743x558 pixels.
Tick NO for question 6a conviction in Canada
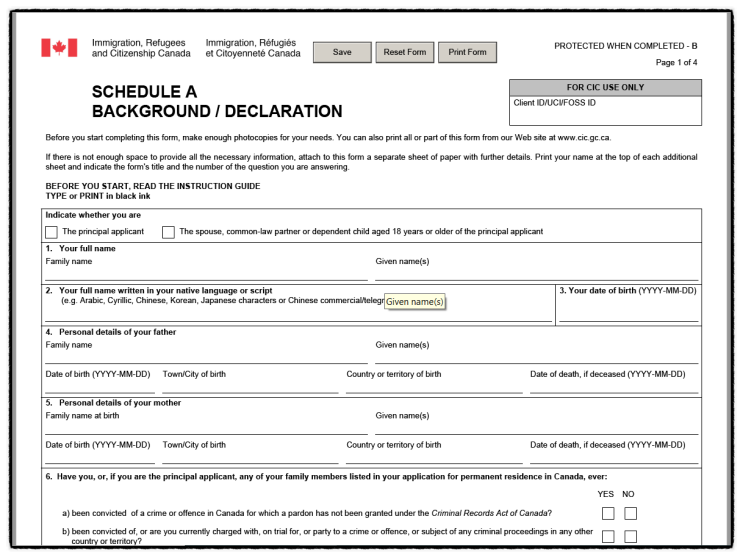[630, 513]
